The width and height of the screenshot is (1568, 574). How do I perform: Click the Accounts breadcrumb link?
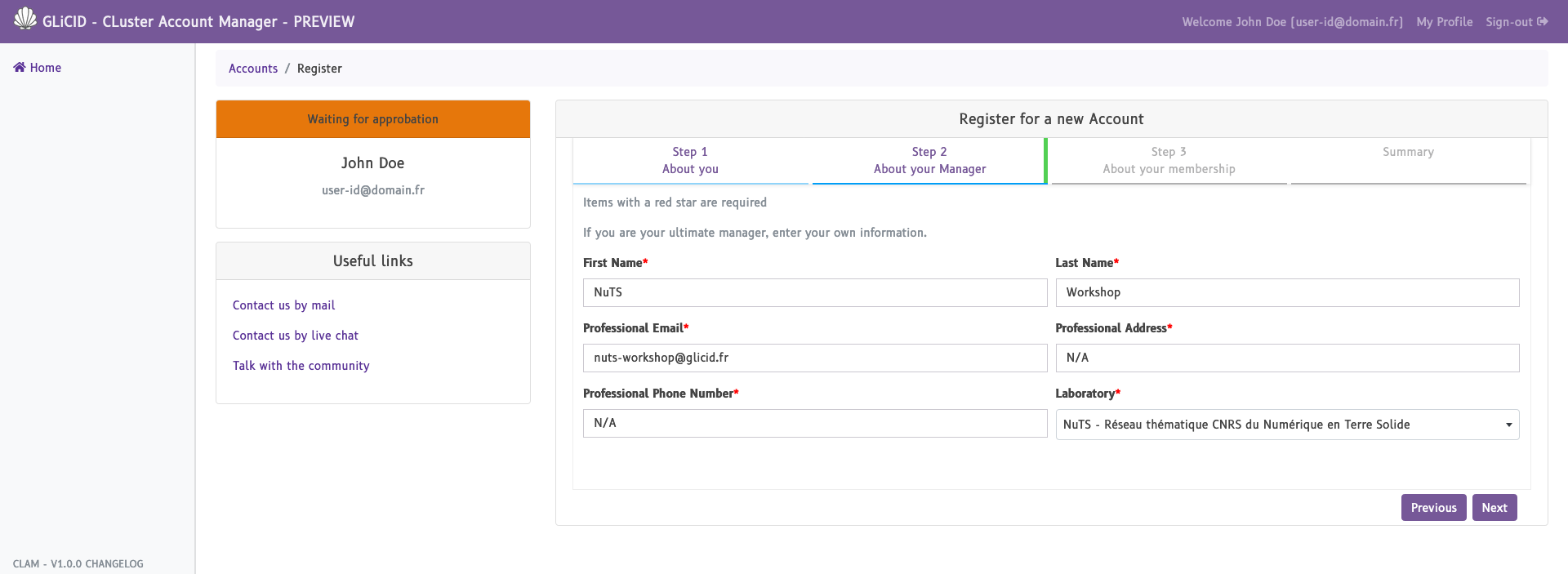(253, 69)
